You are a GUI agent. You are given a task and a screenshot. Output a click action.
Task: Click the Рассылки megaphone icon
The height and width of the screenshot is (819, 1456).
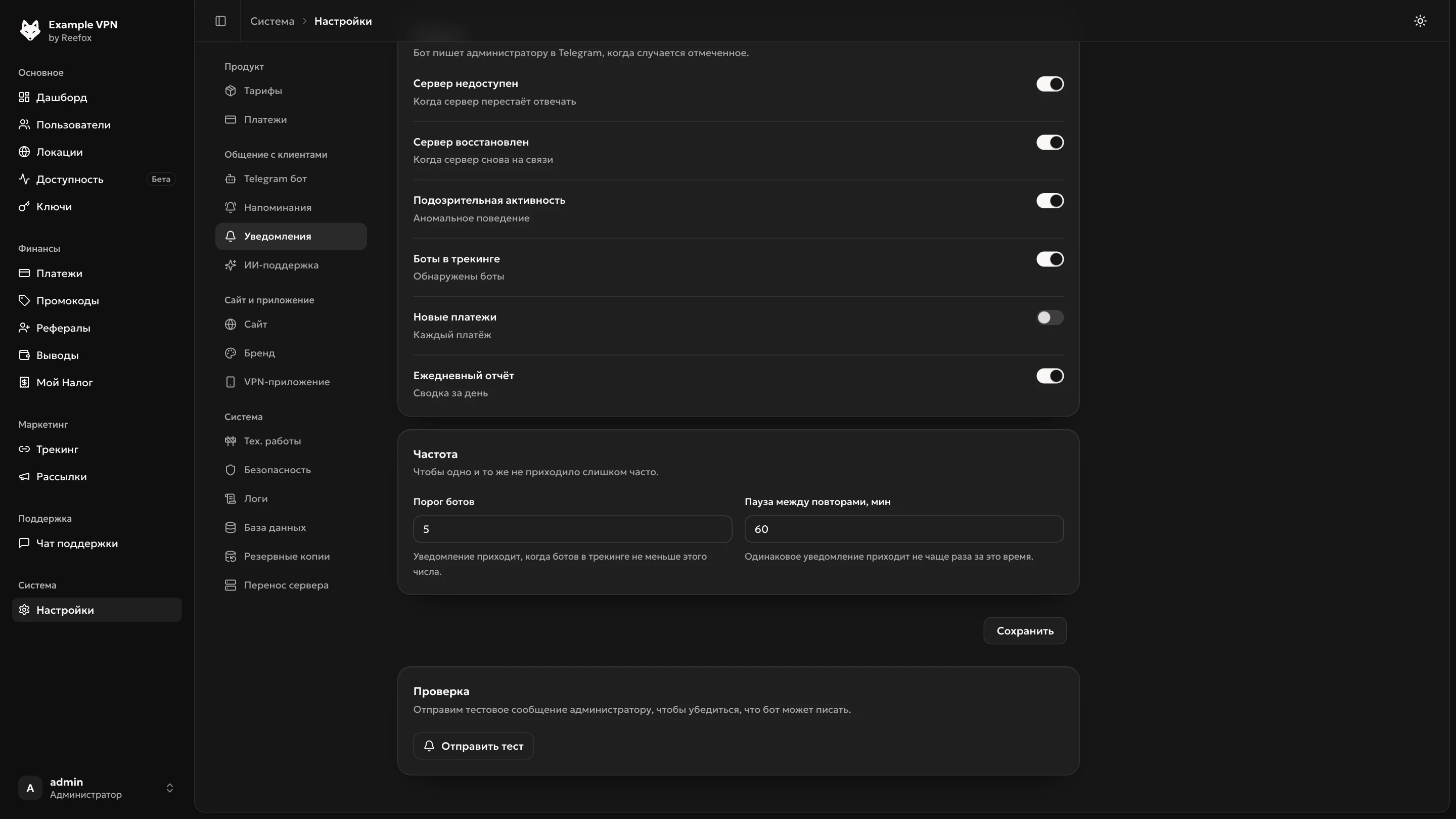pyautogui.click(x=24, y=476)
